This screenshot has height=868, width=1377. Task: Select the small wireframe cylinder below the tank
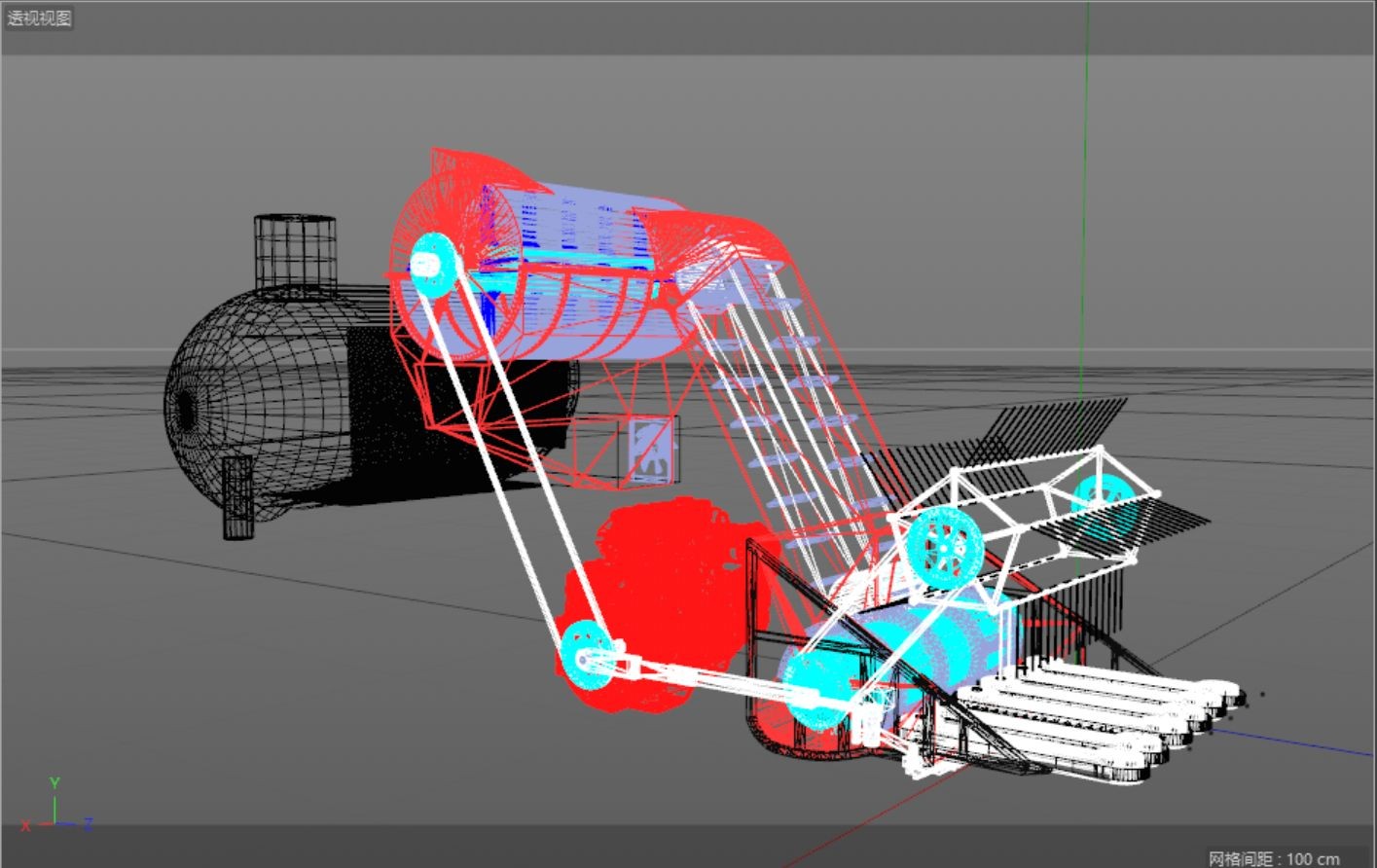click(237, 497)
